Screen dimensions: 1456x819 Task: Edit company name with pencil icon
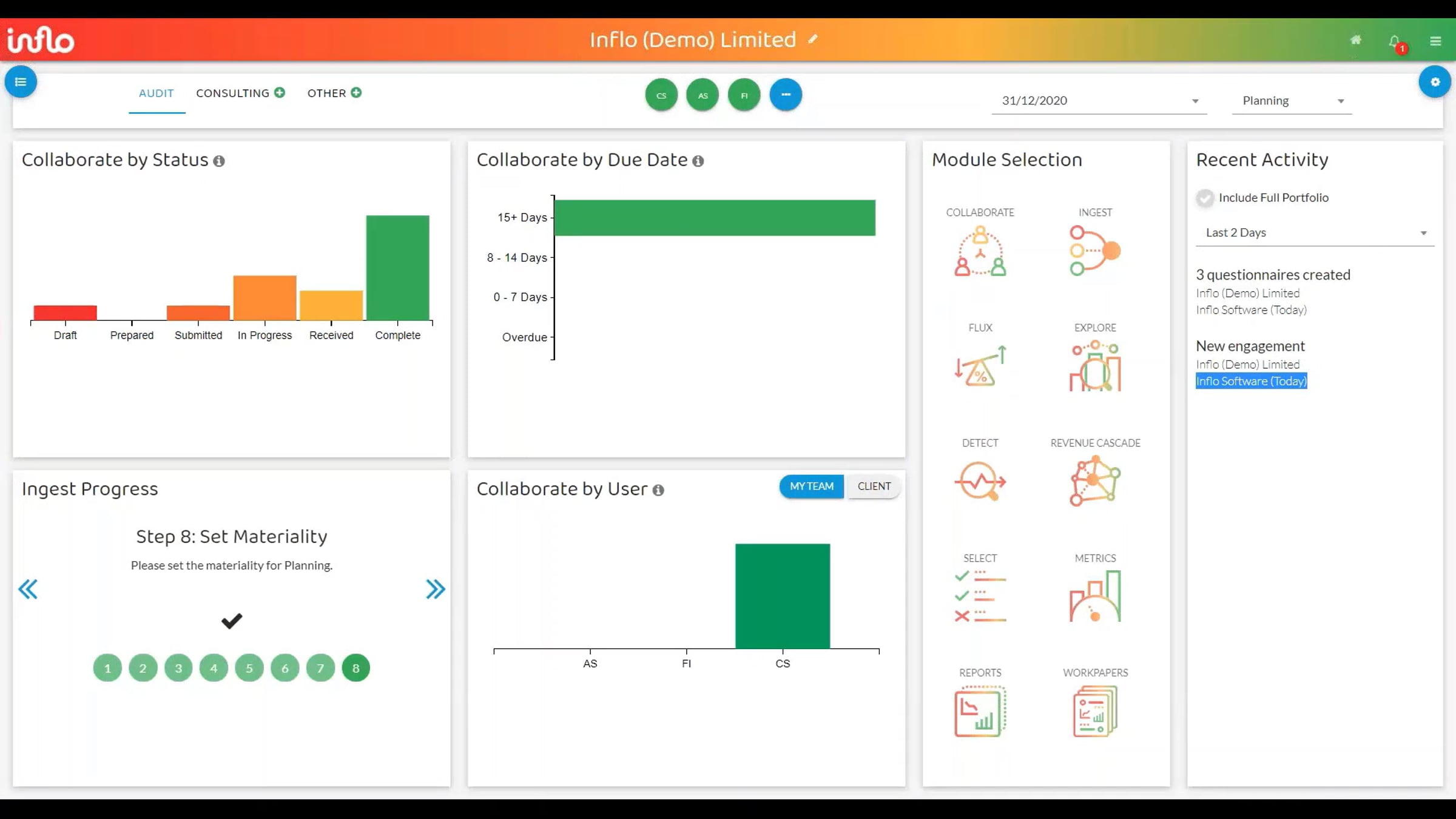click(x=812, y=39)
